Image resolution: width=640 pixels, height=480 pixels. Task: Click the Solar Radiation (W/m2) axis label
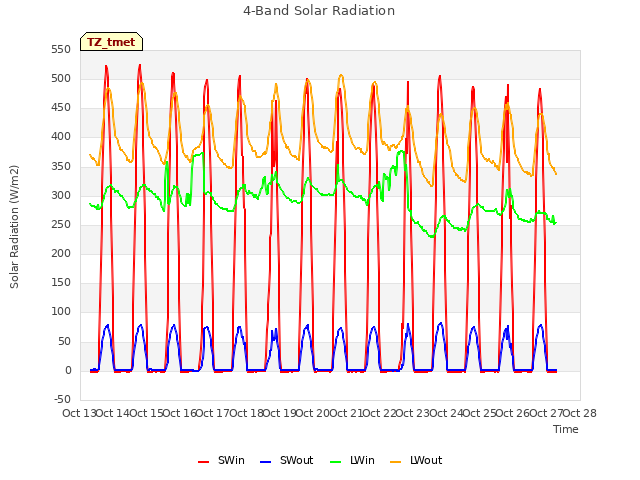[x=14, y=227]
